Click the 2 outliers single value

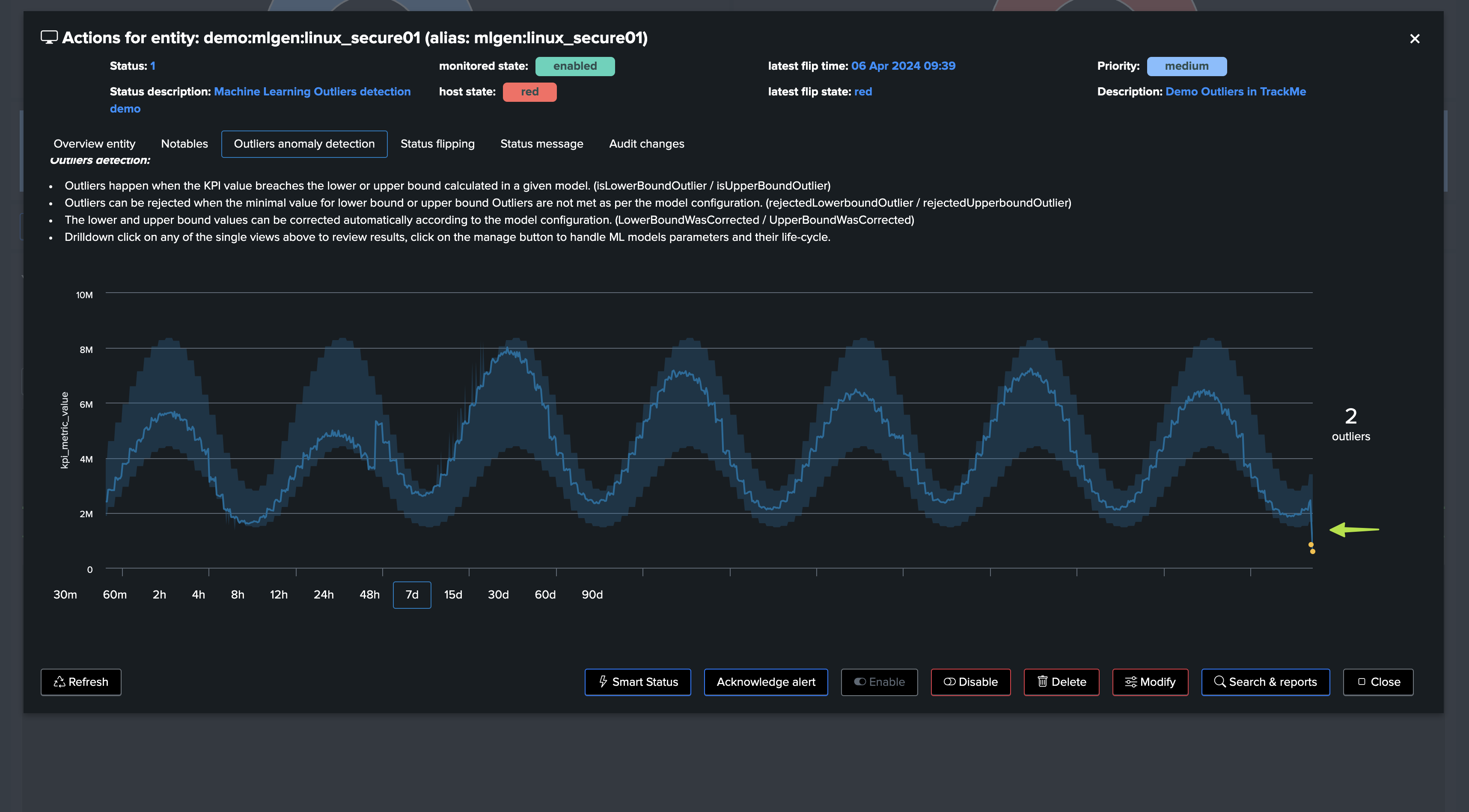[x=1350, y=424]
